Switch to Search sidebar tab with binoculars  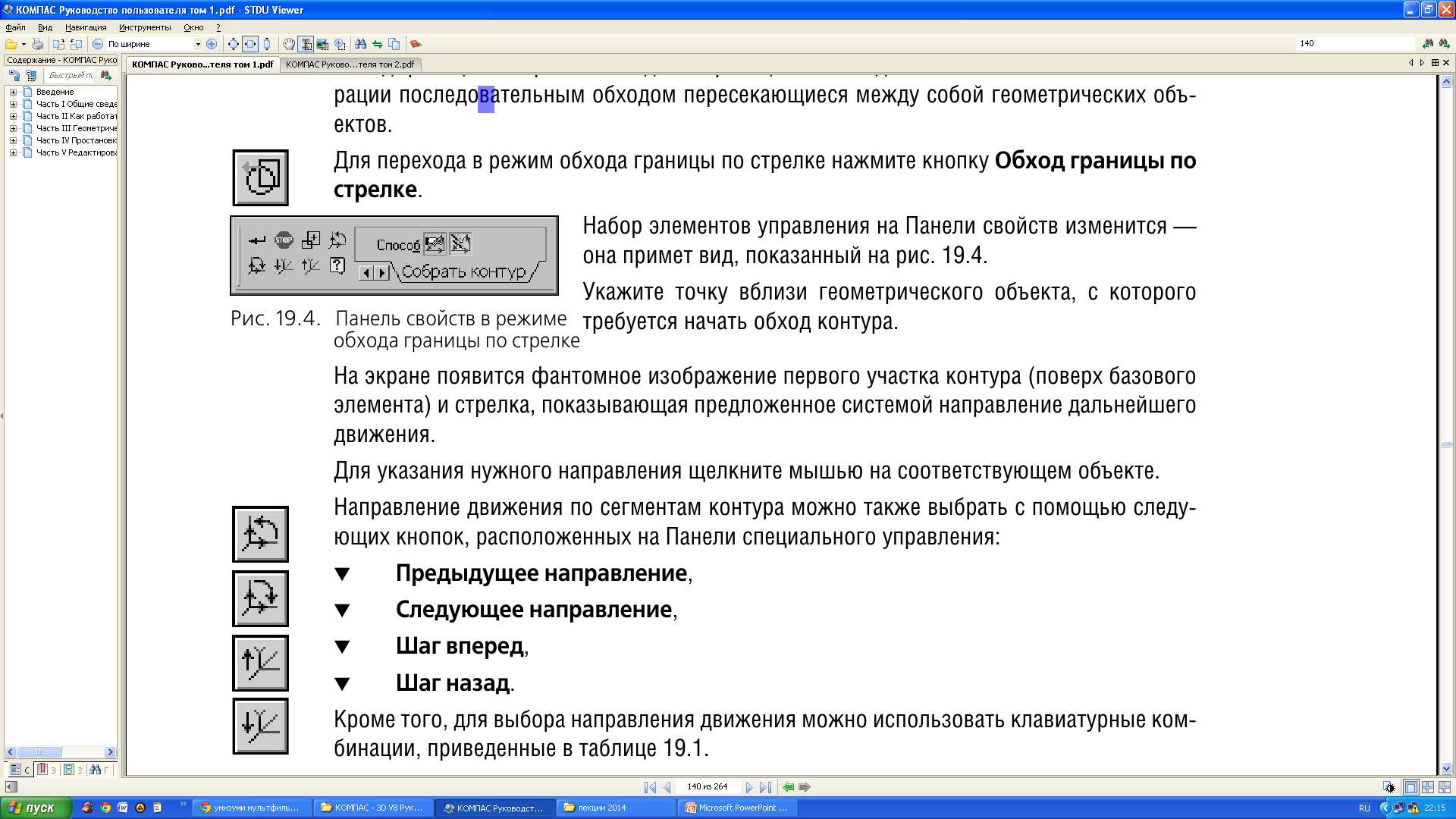[99, 770]
